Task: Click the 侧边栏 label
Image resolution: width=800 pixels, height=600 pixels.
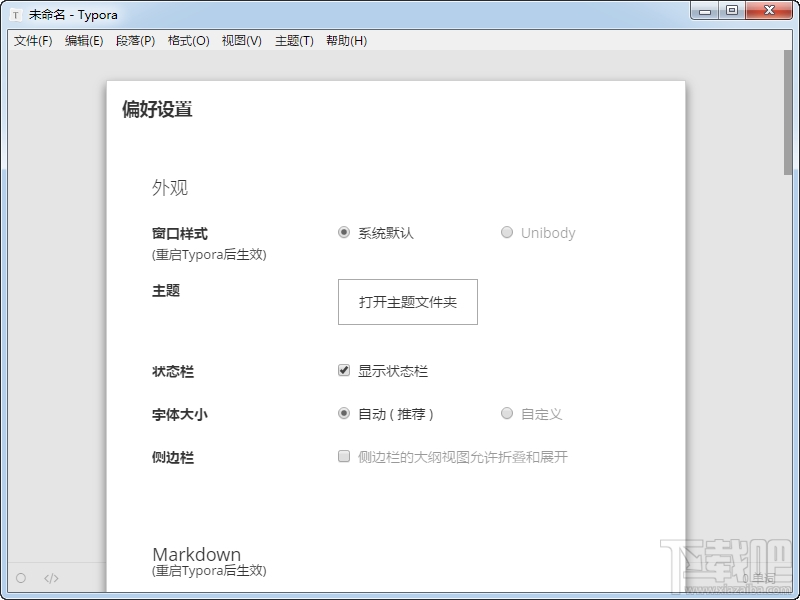Action: pyautogui.click(x=172, y=457)
